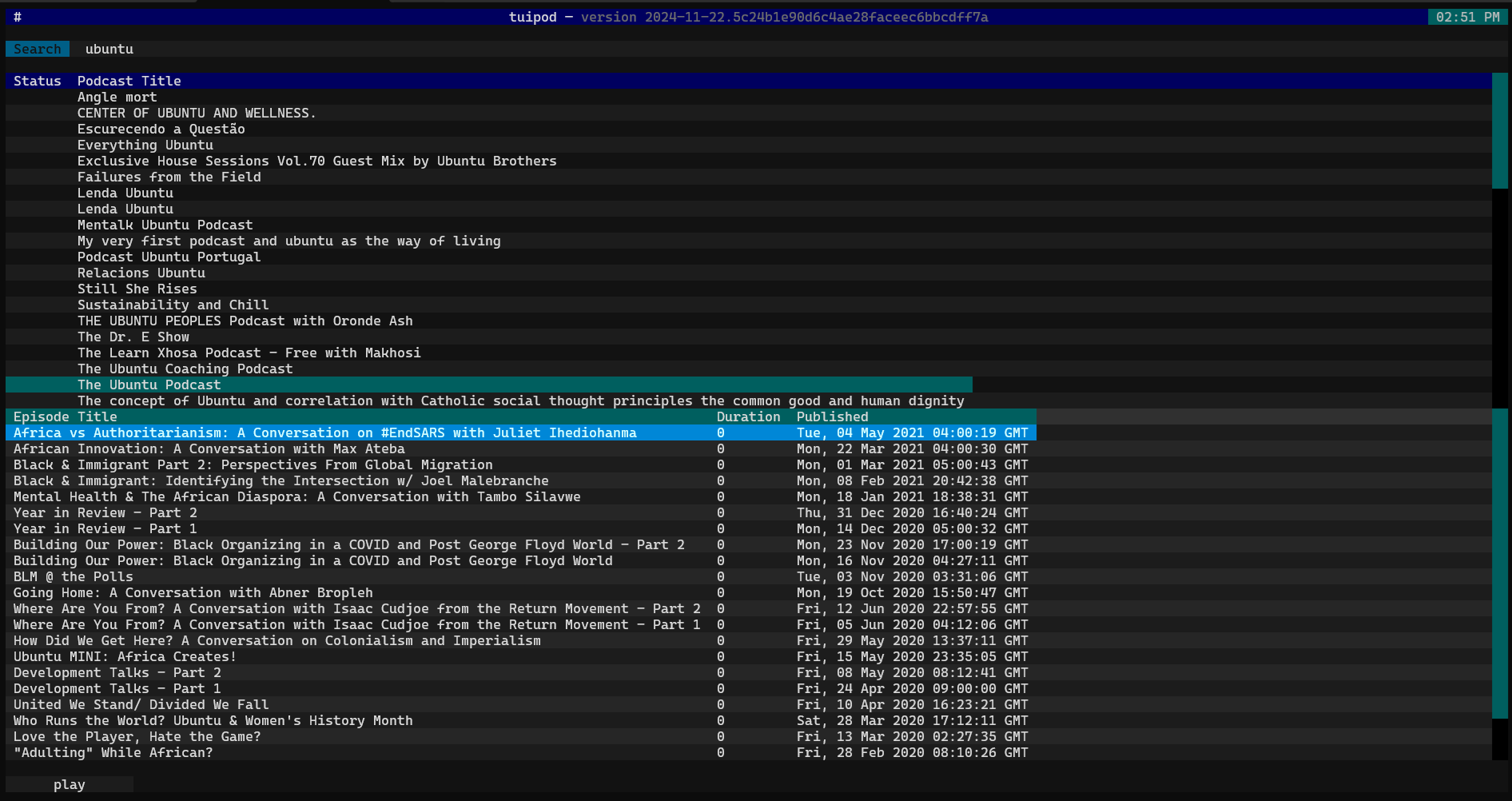This screenshot has width=1512, height=801.
Task: Click the Published column header
Action: click(x=833, y=416)
